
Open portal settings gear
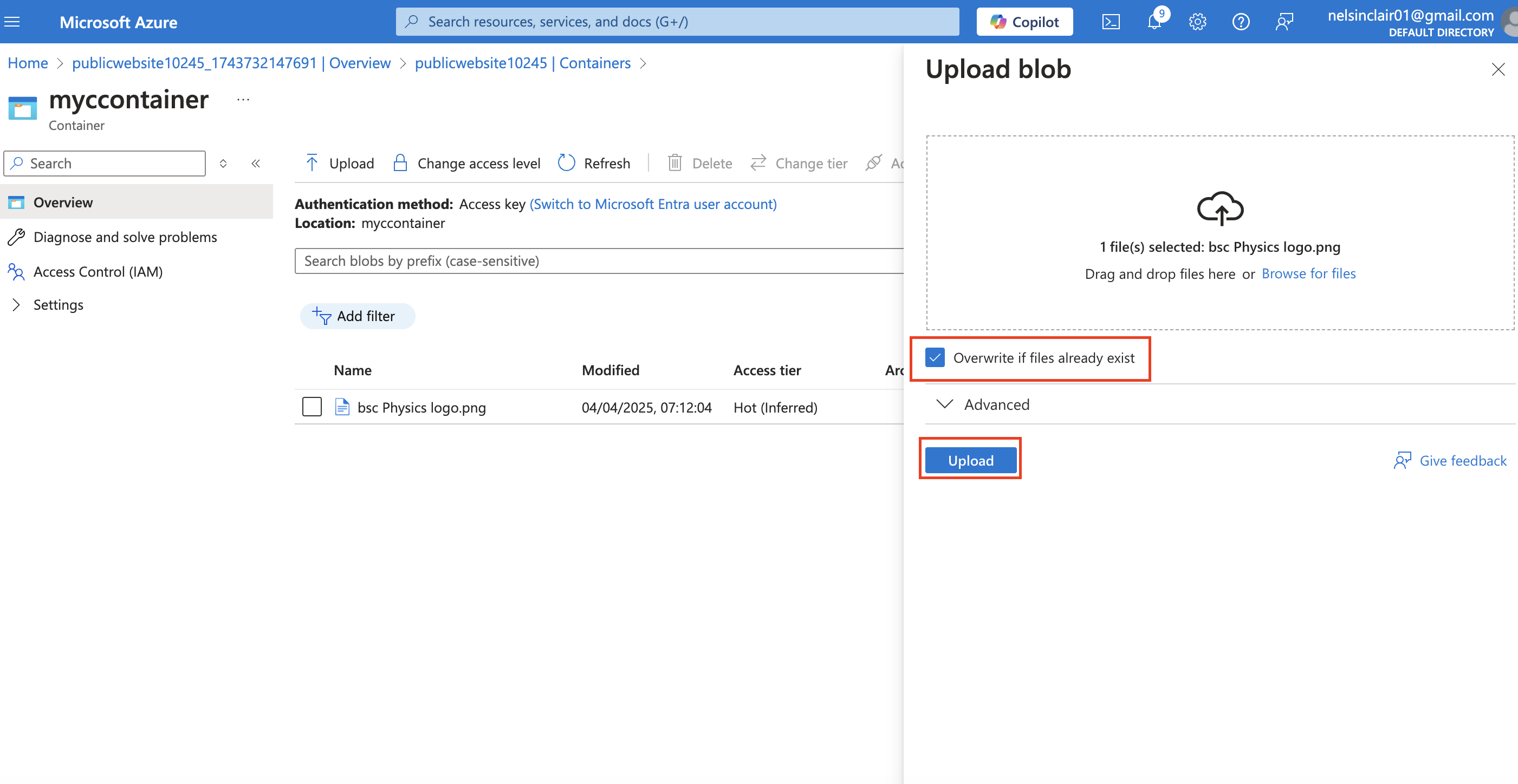[x=1197, y=22]
